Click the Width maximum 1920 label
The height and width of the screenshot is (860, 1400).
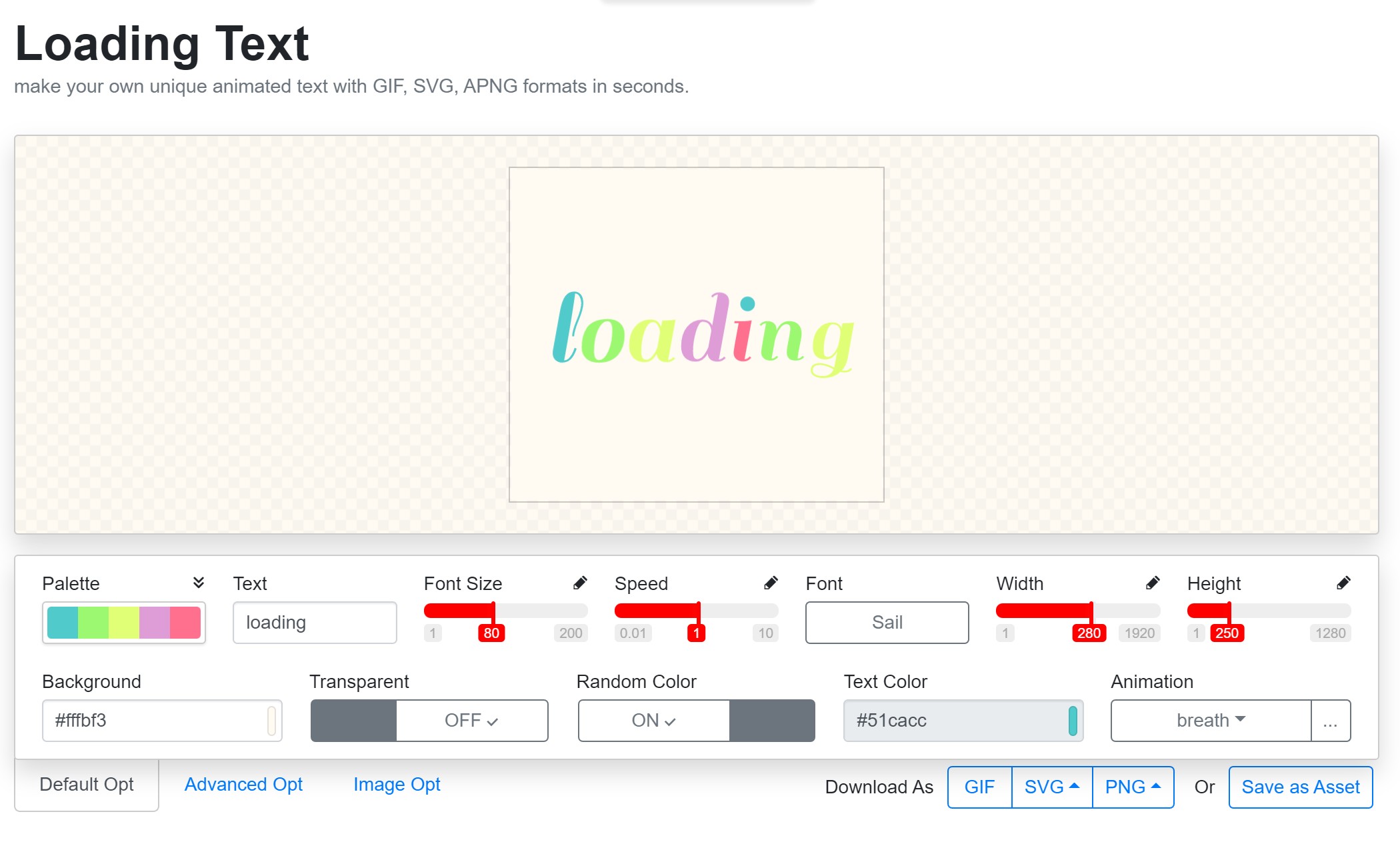pos(1139,633)
